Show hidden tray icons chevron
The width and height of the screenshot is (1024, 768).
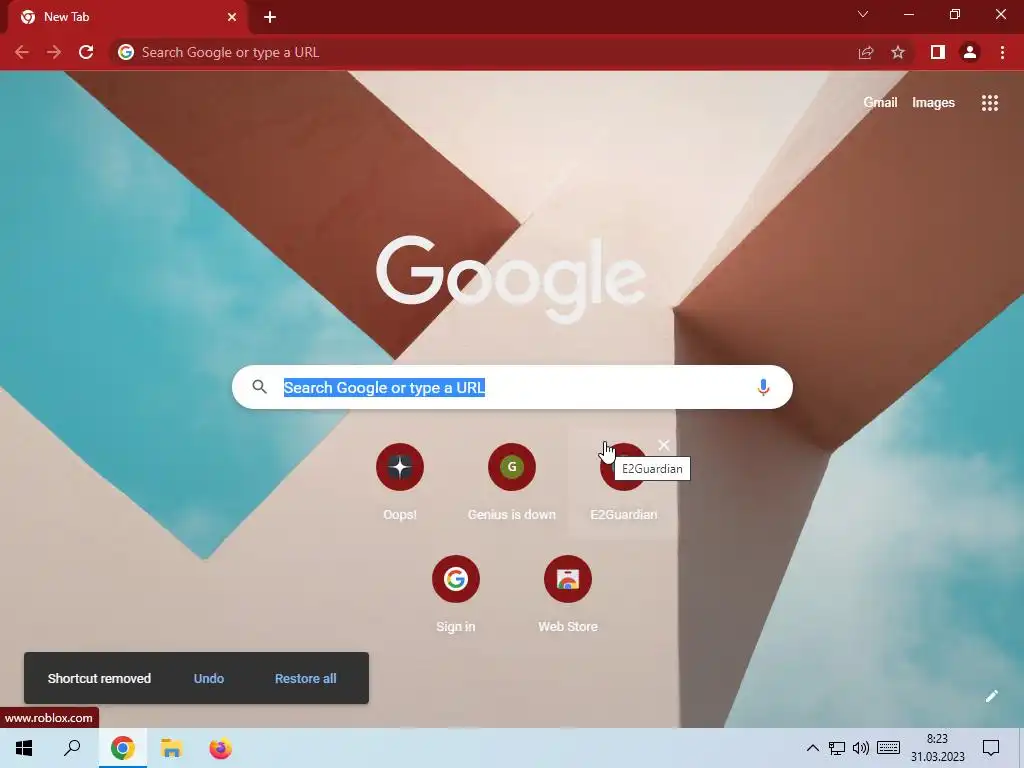click(812, 748)
